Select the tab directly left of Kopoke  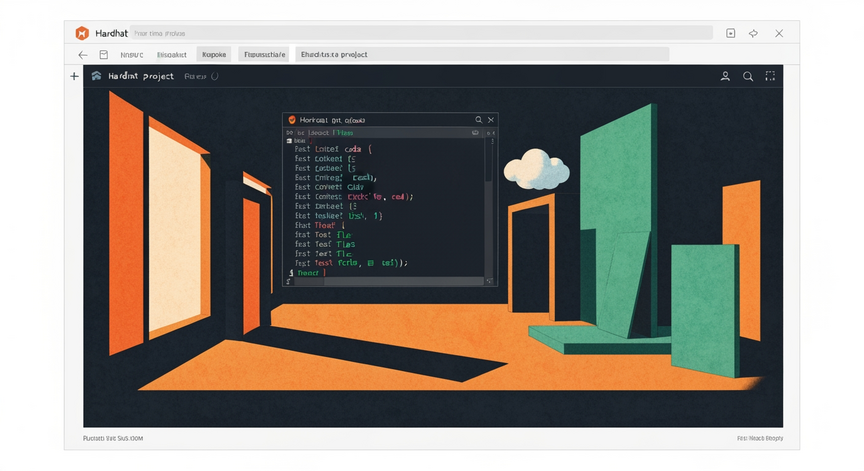point(171,55)
